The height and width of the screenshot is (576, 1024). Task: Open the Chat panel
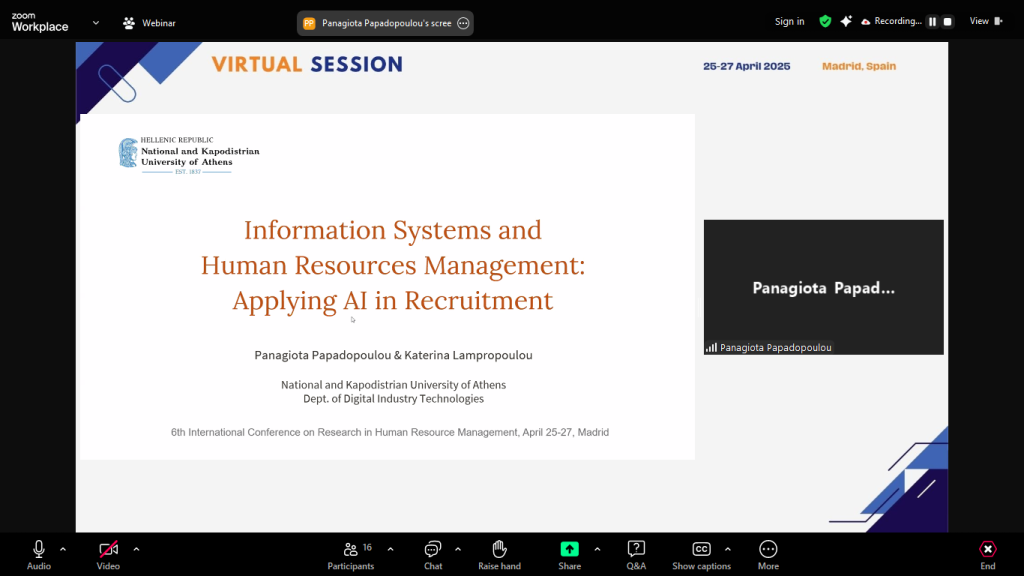tap(433, 549)
